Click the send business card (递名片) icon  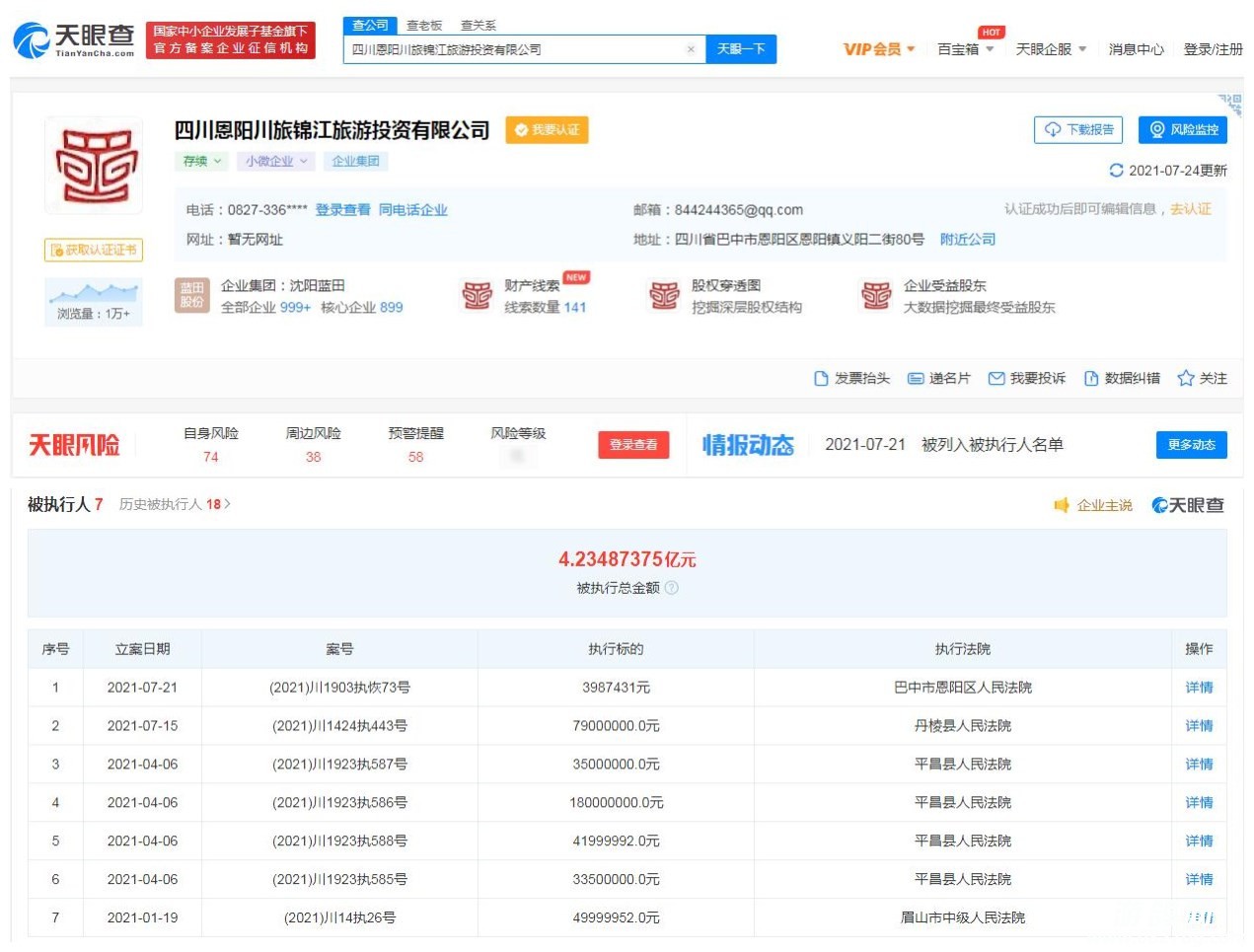coord(916,379)
